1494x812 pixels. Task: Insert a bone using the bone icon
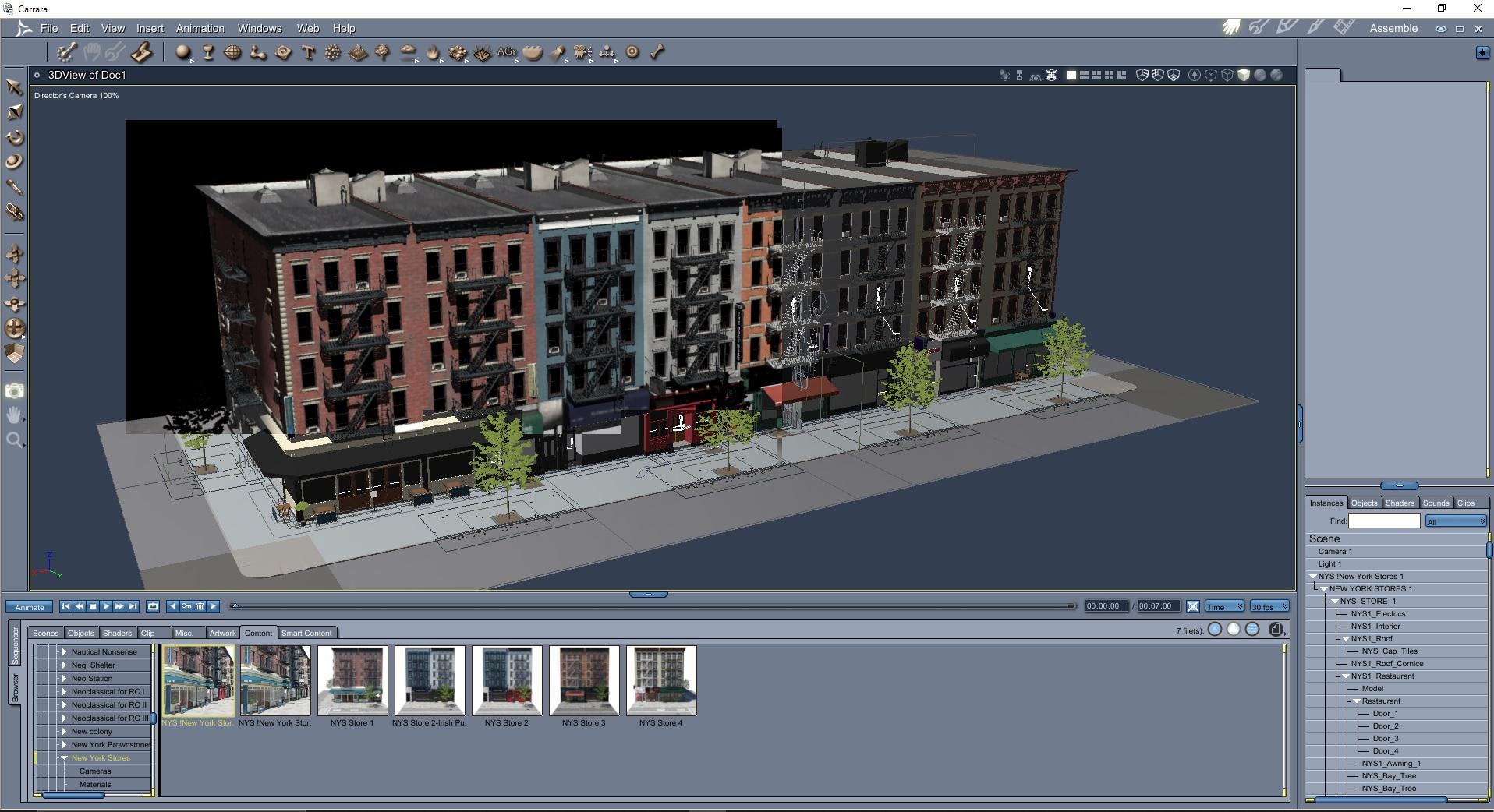[x=657, y=52]
